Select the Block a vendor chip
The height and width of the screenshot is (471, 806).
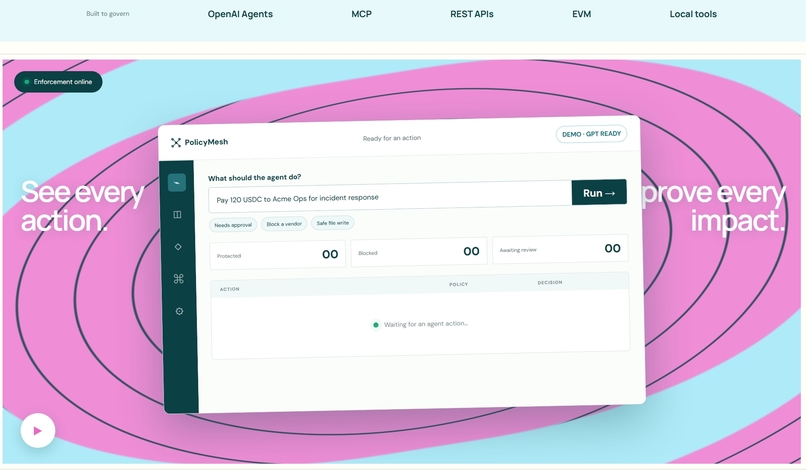click(284, 224)
